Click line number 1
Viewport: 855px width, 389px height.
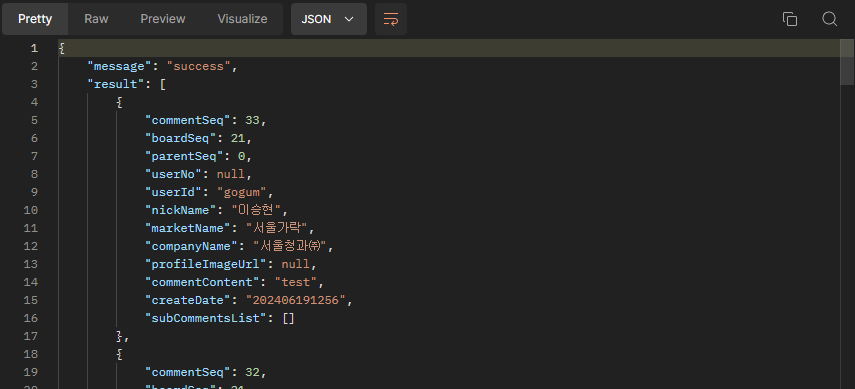[x=34, y=48]
